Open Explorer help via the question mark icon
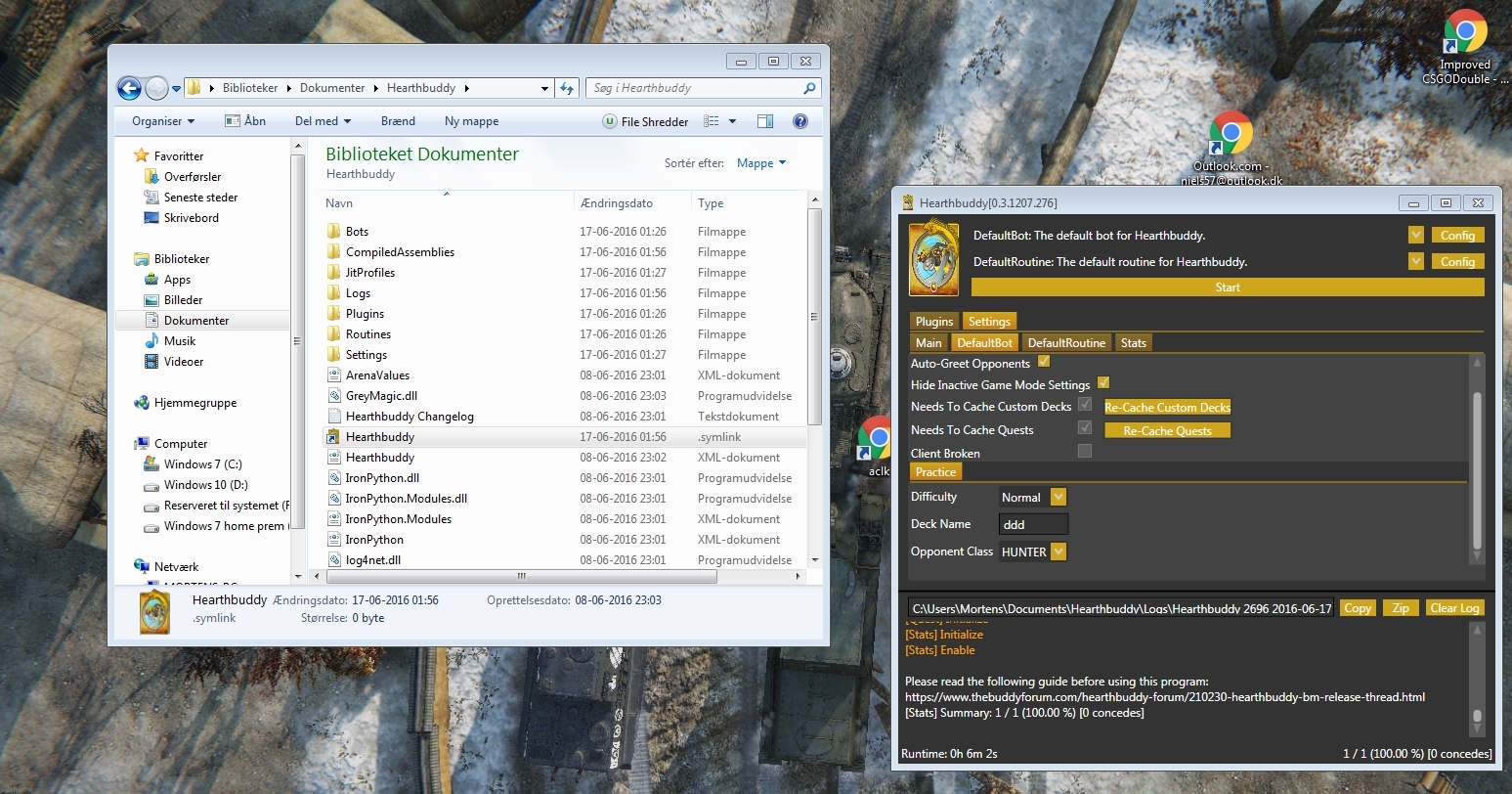The height and width of the screenshot is (794, 1512). point(800,121)
